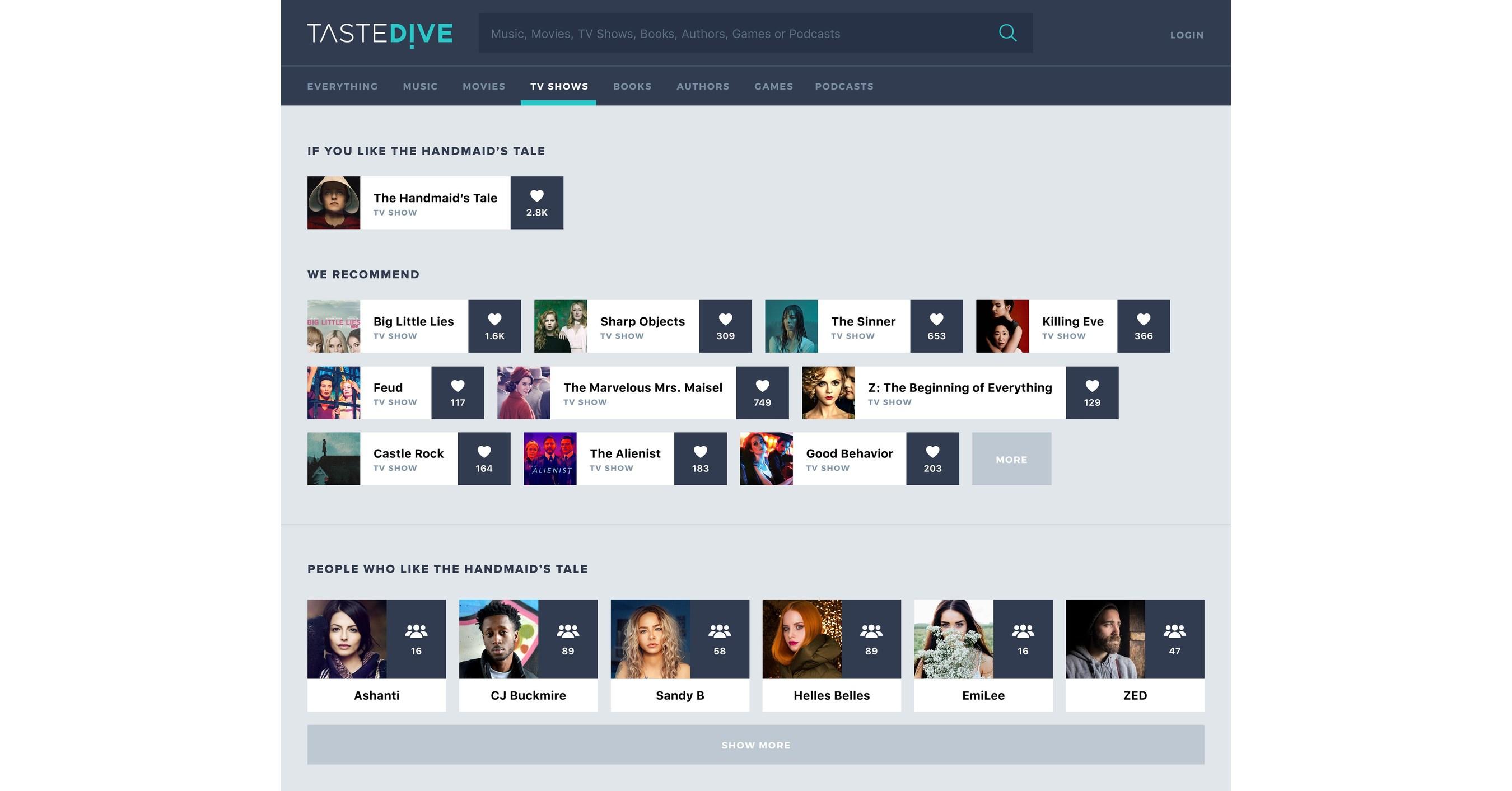Select the Movies tab

(x=483, y=85)
